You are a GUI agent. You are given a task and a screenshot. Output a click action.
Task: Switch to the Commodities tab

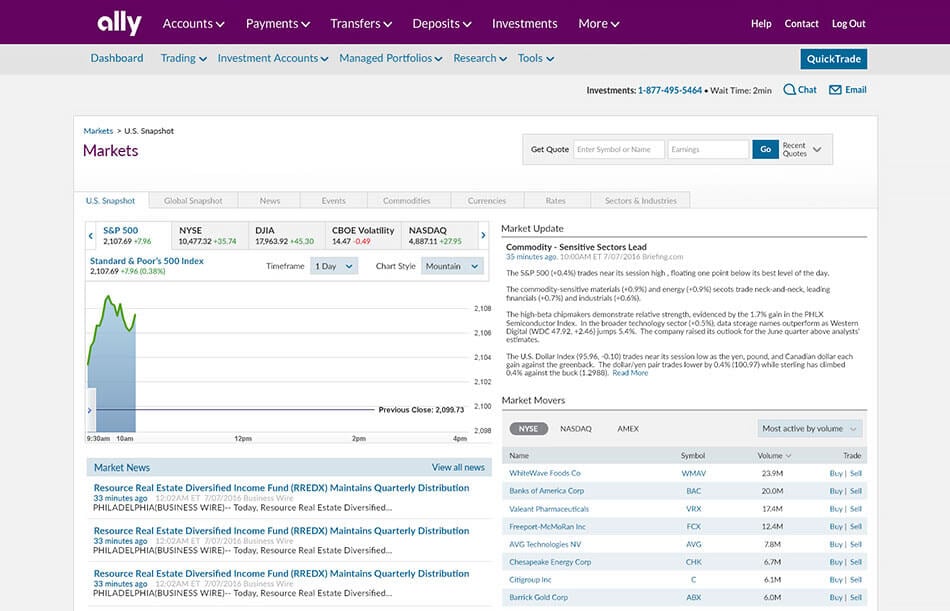(407, 201)
